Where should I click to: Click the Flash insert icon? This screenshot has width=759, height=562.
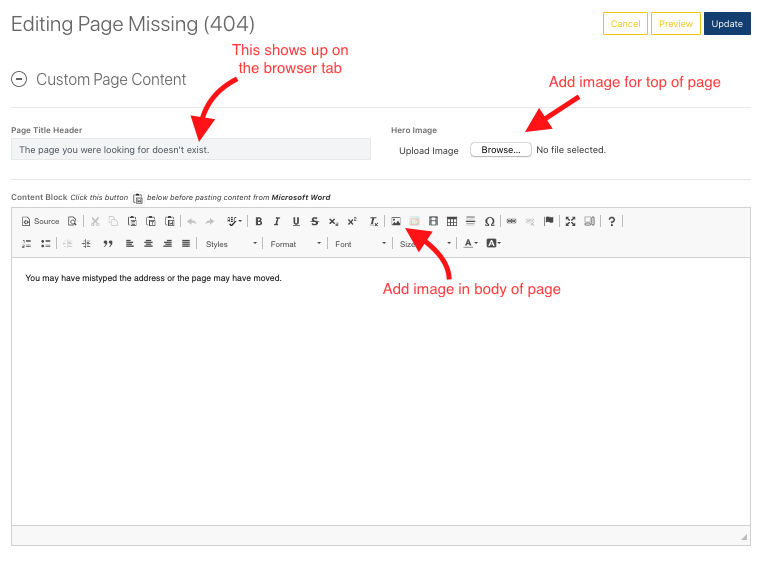414,221
